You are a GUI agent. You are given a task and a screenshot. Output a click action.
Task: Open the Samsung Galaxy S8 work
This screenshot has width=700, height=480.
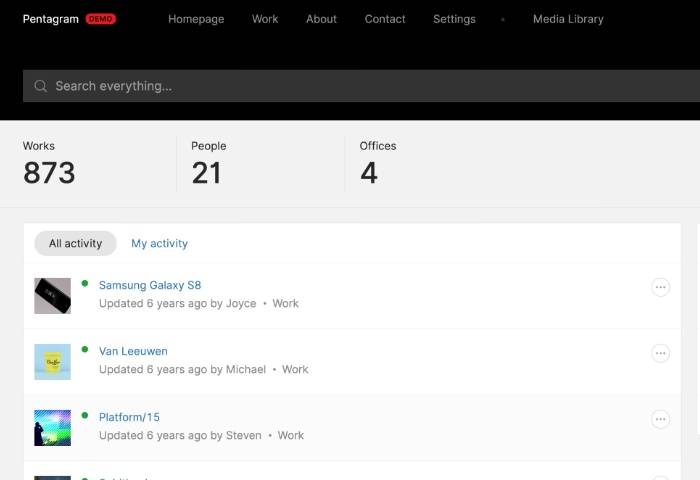(x=150, y=285)
